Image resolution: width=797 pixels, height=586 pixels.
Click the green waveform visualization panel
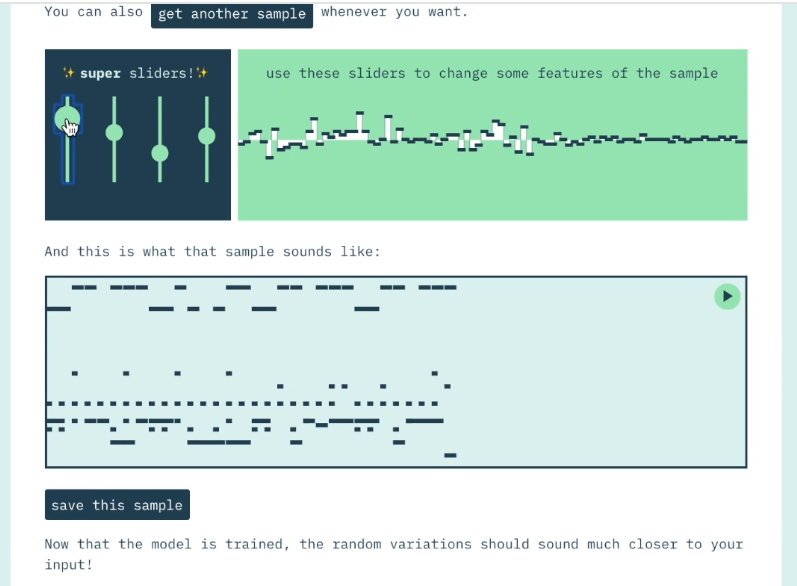pyautogui.click(x=492, y=180)
